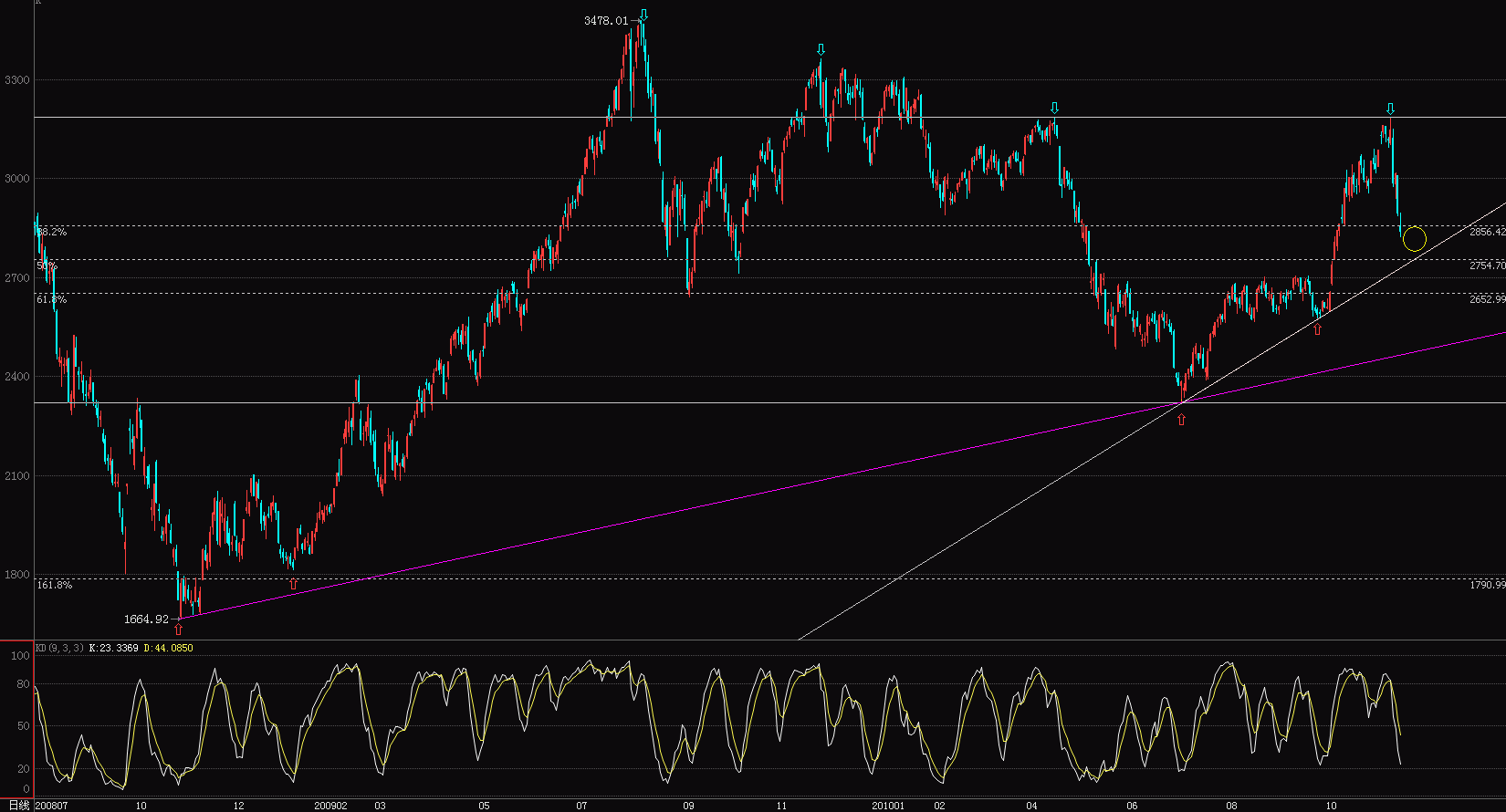The width and height of the screenshot is (1506, 812).
Task: Click the 日線 period label
Action: click(x=17, y=806)
